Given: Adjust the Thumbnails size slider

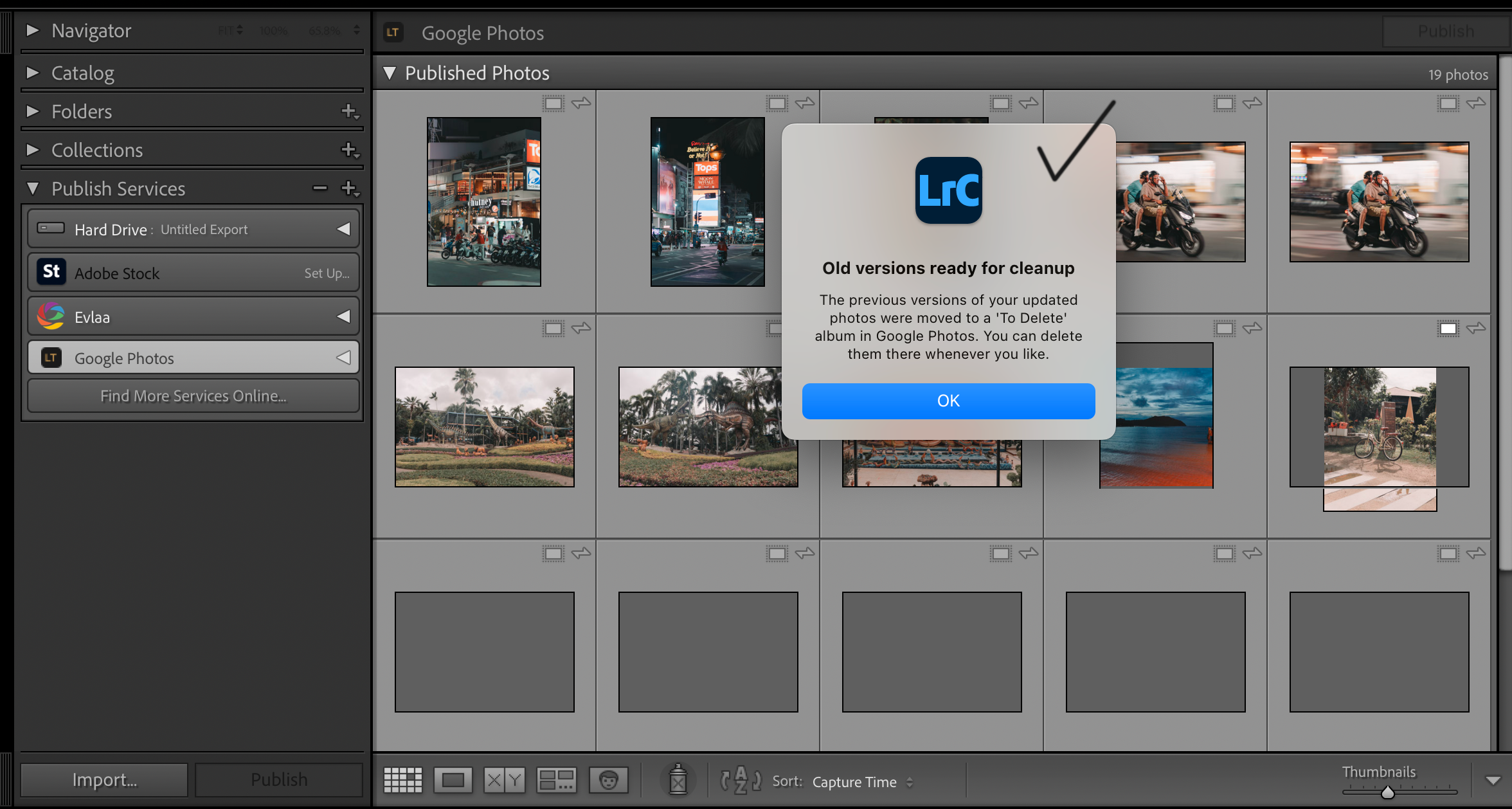Looking at the screenshot, I should coord(1387,792).
